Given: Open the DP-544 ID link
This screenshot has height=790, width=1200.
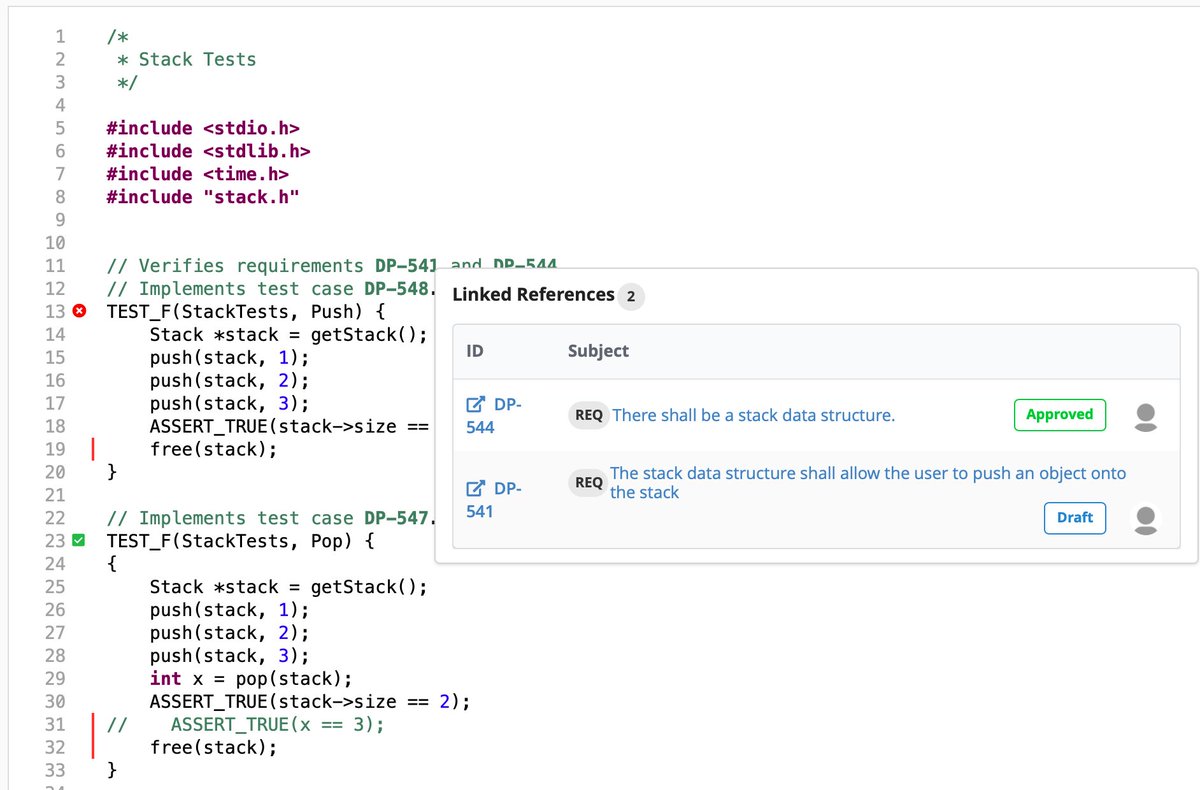Looking at the screenshot, I should tap(495, 416).
